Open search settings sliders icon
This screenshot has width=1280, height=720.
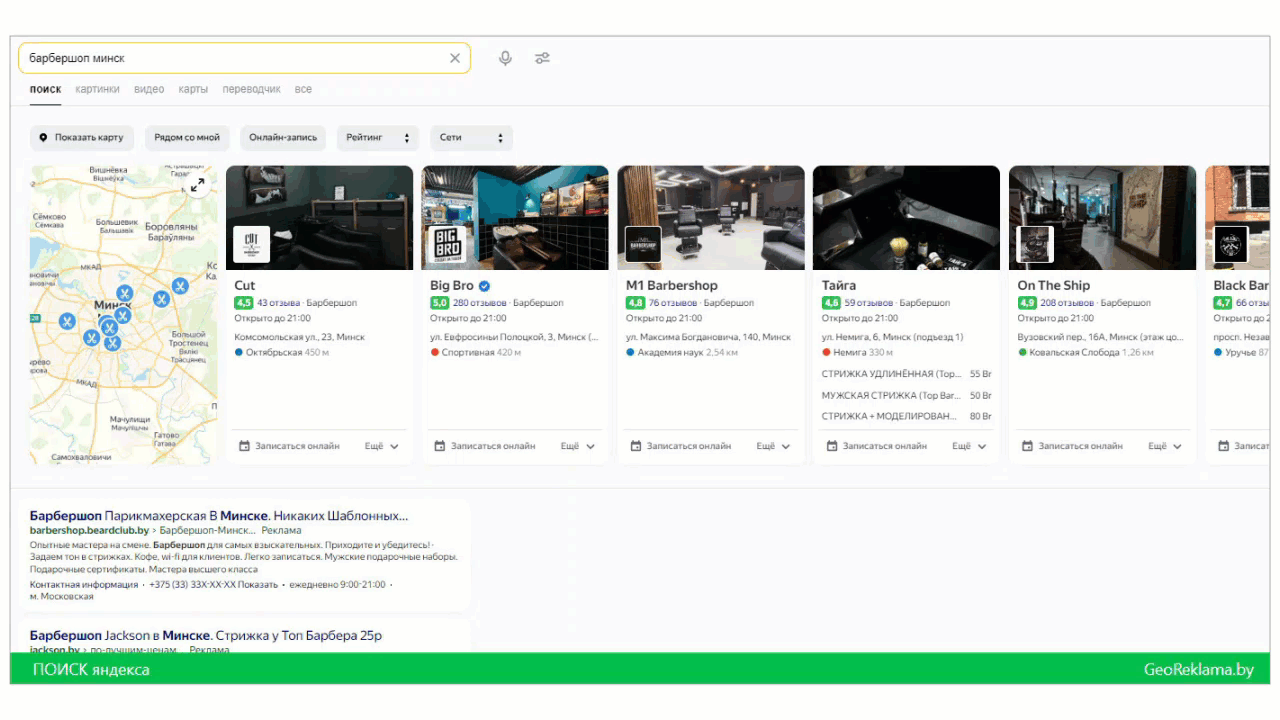(542, 58)
